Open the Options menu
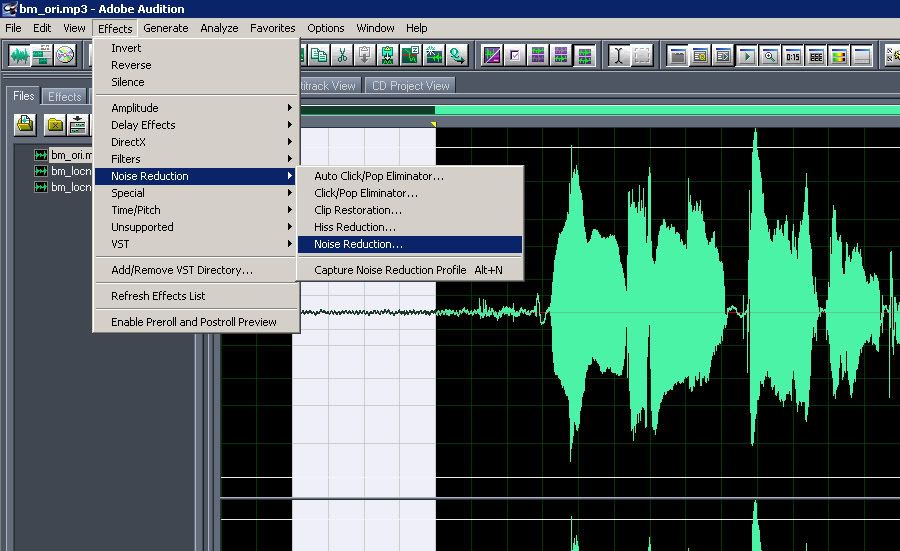 click(x=325, y=28)
